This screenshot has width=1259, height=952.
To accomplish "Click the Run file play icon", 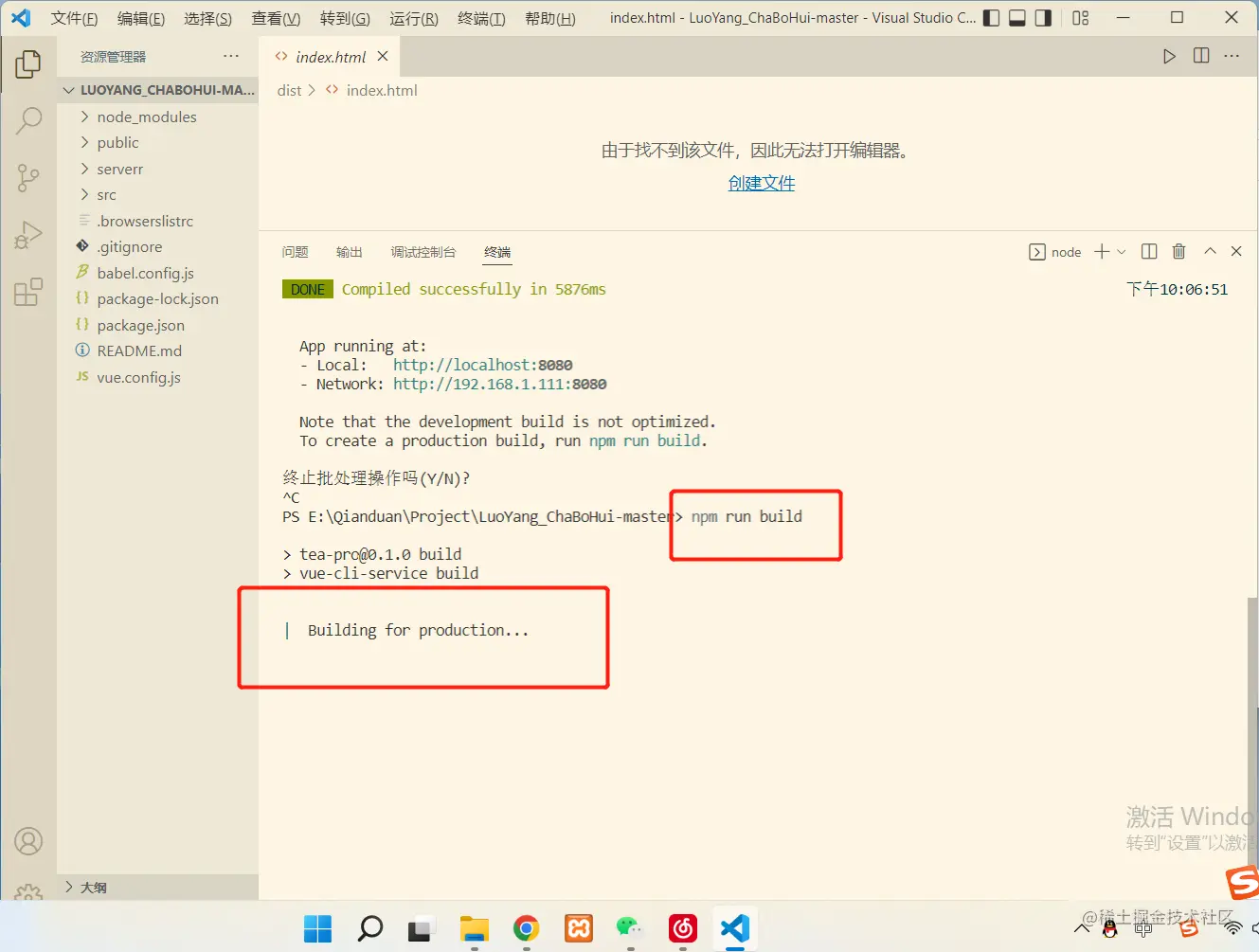I will pos(1169,57).
